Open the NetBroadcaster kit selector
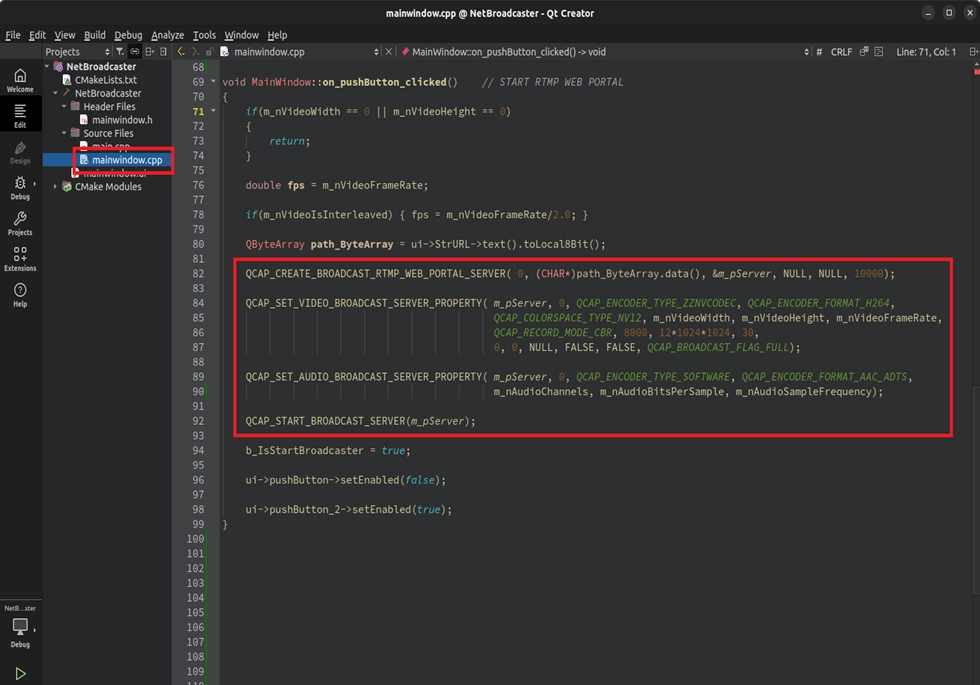980x685 pixels. [20, 626]
